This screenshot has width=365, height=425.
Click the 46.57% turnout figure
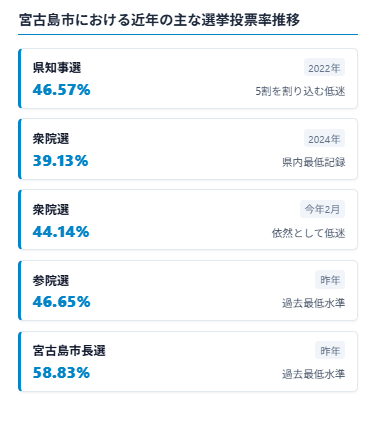coord(61,90)
